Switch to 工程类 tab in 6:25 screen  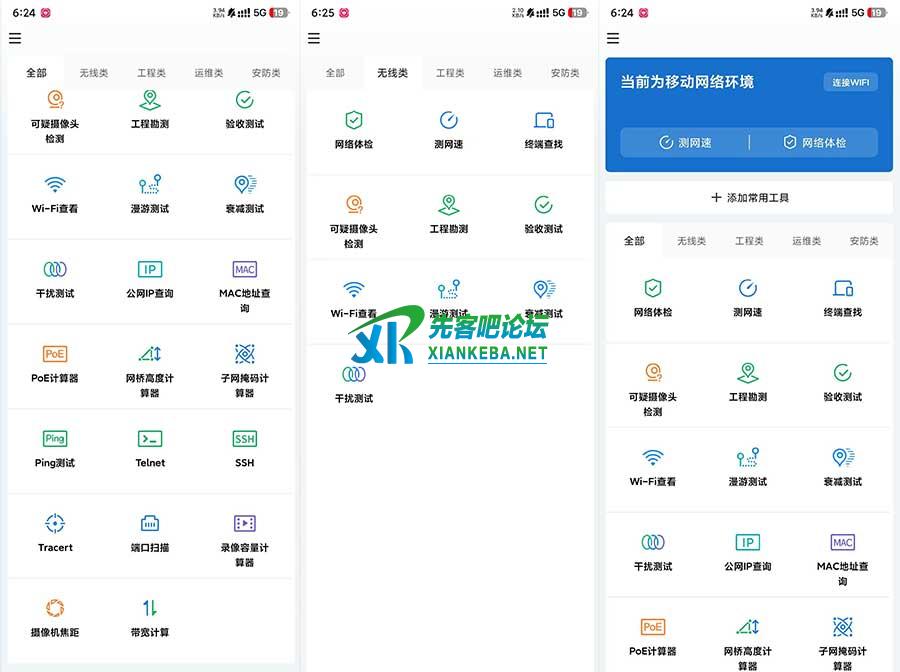[x=450, y=73]
